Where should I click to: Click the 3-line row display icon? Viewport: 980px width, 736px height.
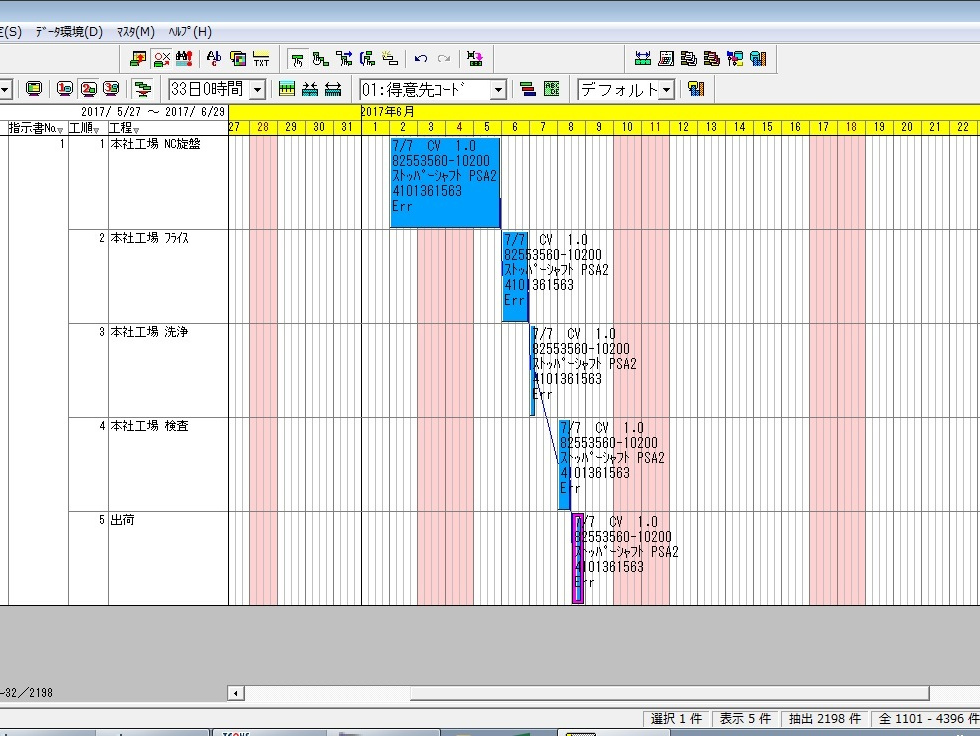pos(111,89)
